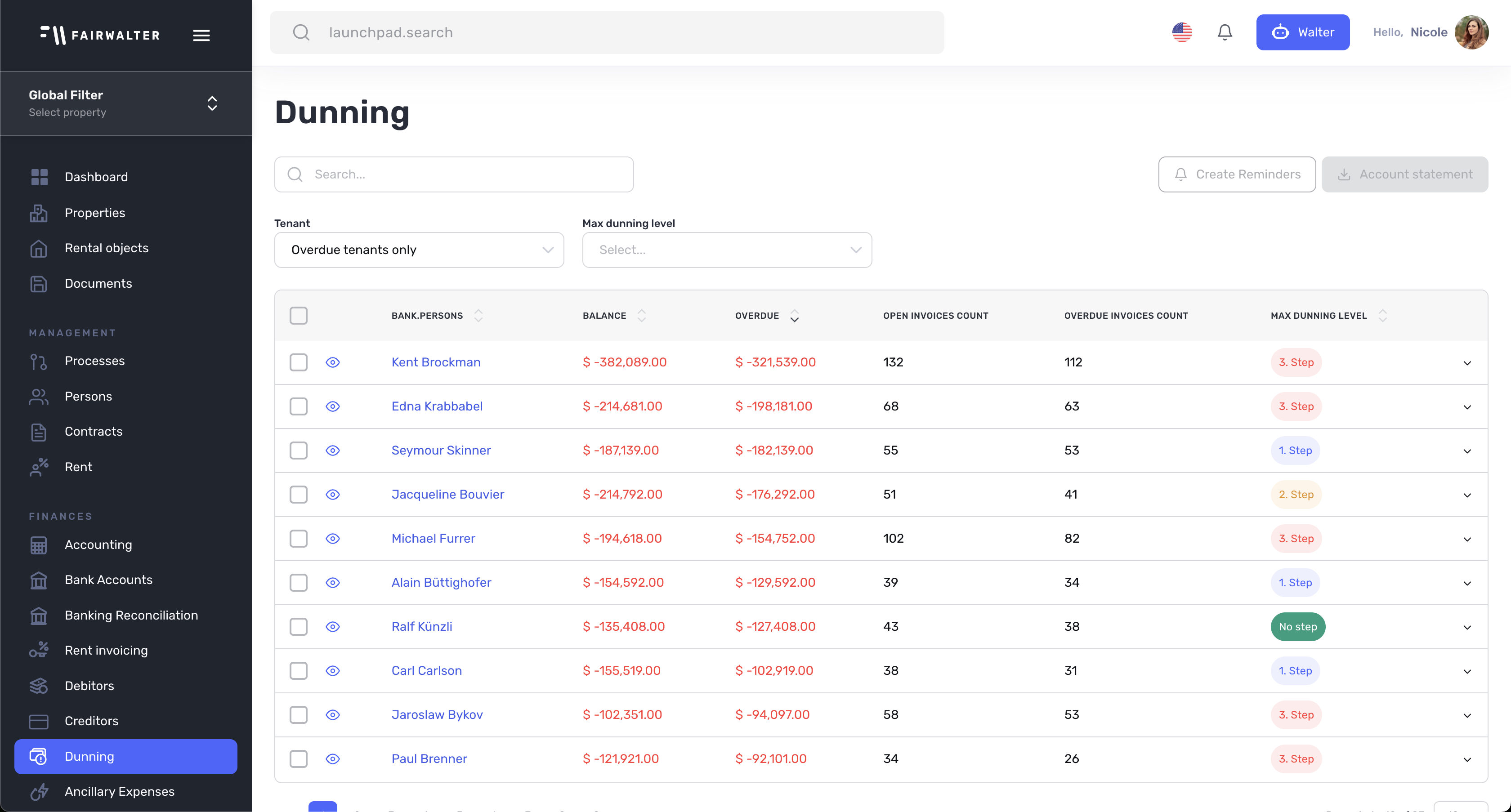Check the select-all box in the table header
1511x812 pixels.
pos(299,316)
